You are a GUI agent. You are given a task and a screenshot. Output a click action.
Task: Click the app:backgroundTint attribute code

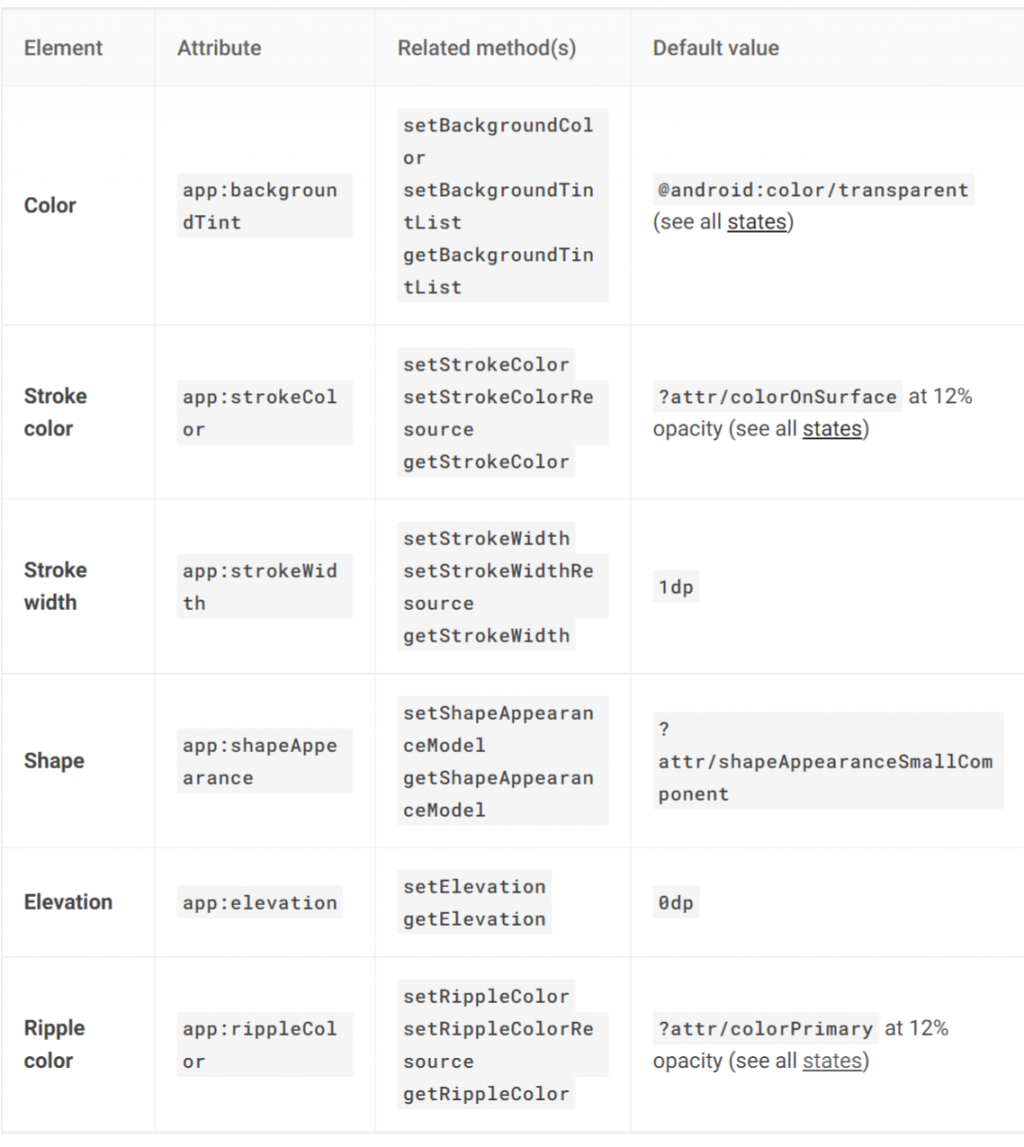pos(260,206)
